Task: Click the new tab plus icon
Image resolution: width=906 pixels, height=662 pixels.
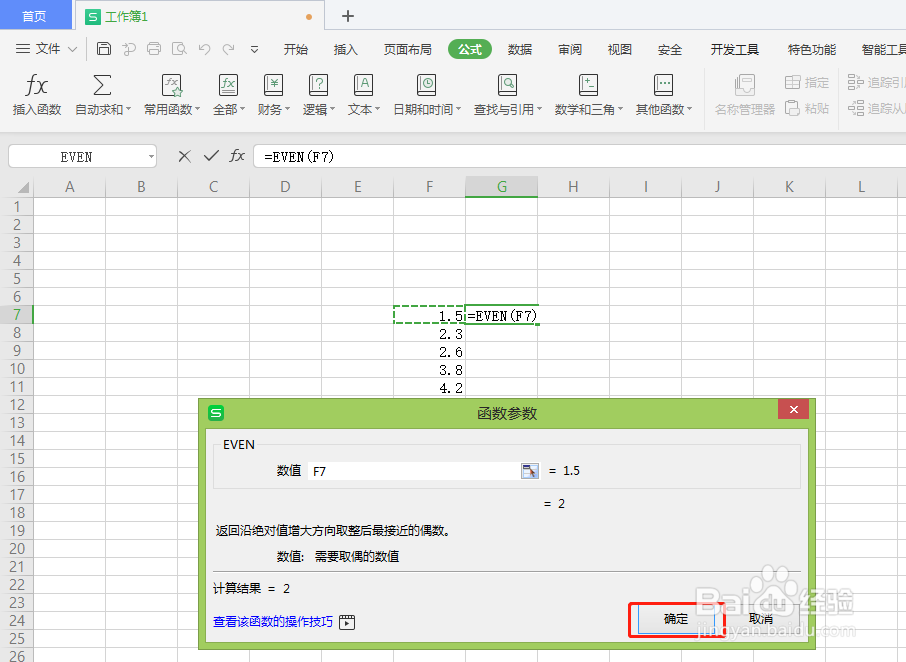Action: point(348,16)
